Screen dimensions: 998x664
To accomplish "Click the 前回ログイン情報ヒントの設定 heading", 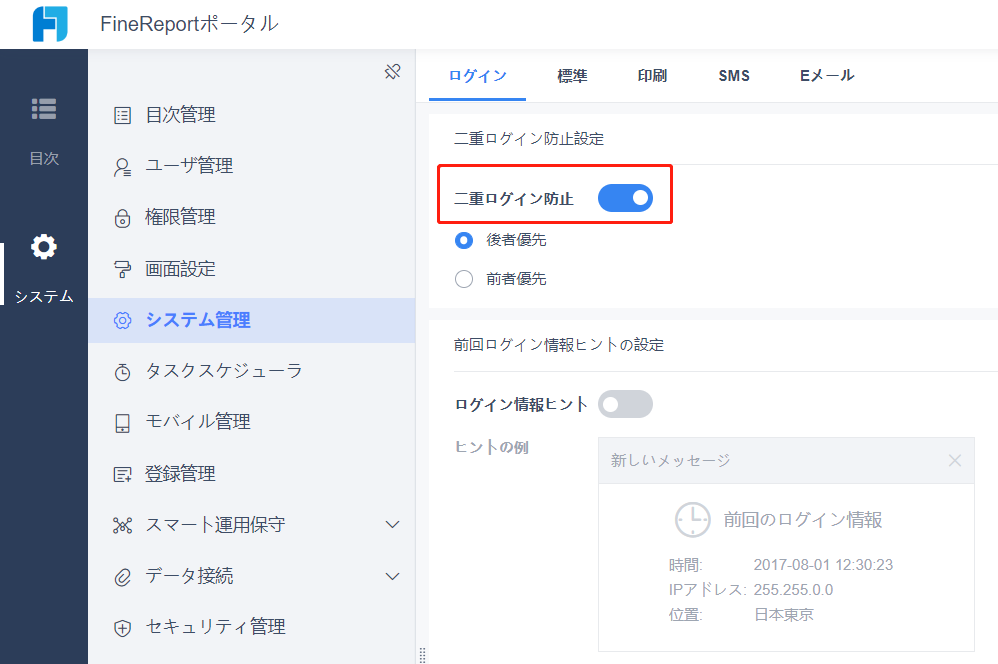I will [559, 345].
